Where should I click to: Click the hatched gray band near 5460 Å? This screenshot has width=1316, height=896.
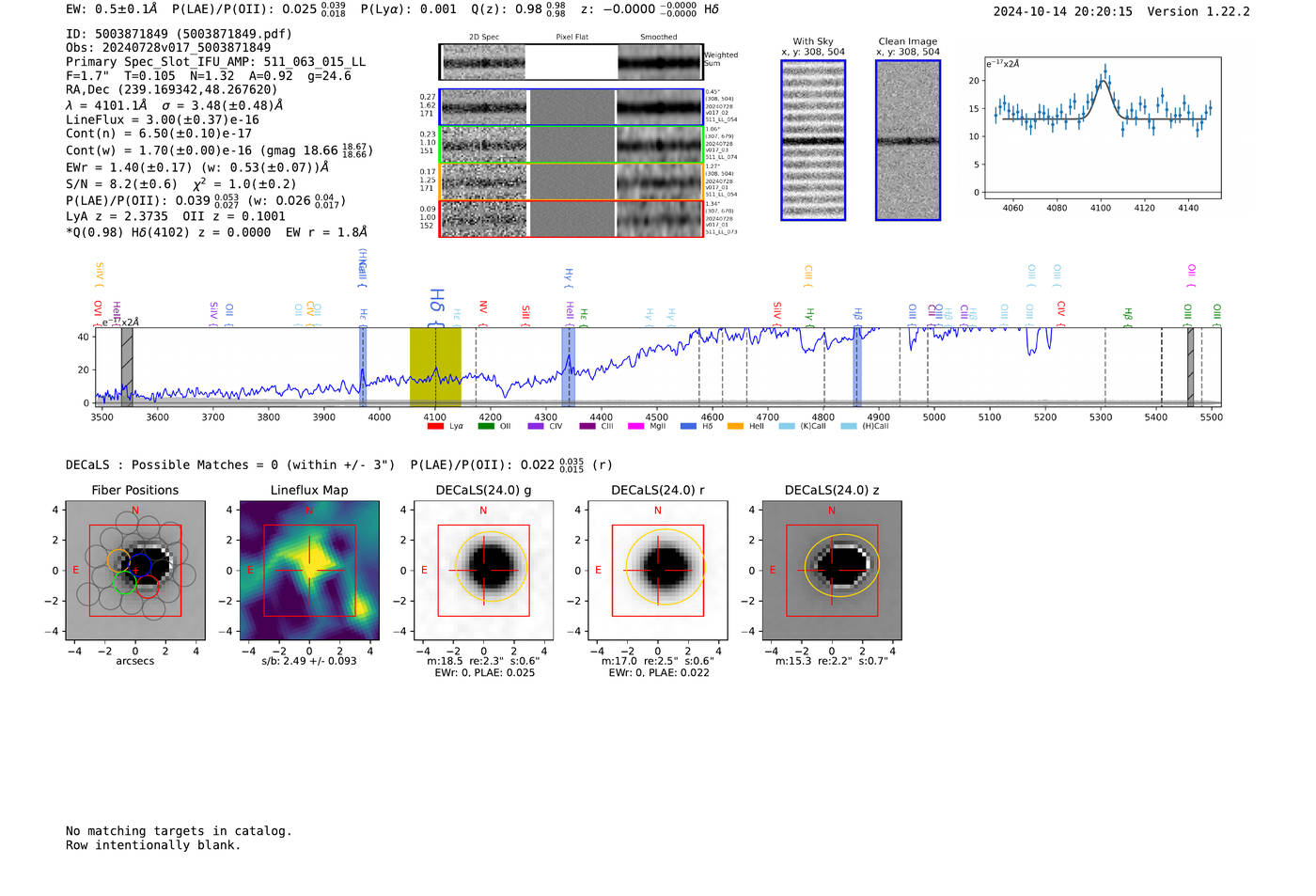pos(1190,367)
